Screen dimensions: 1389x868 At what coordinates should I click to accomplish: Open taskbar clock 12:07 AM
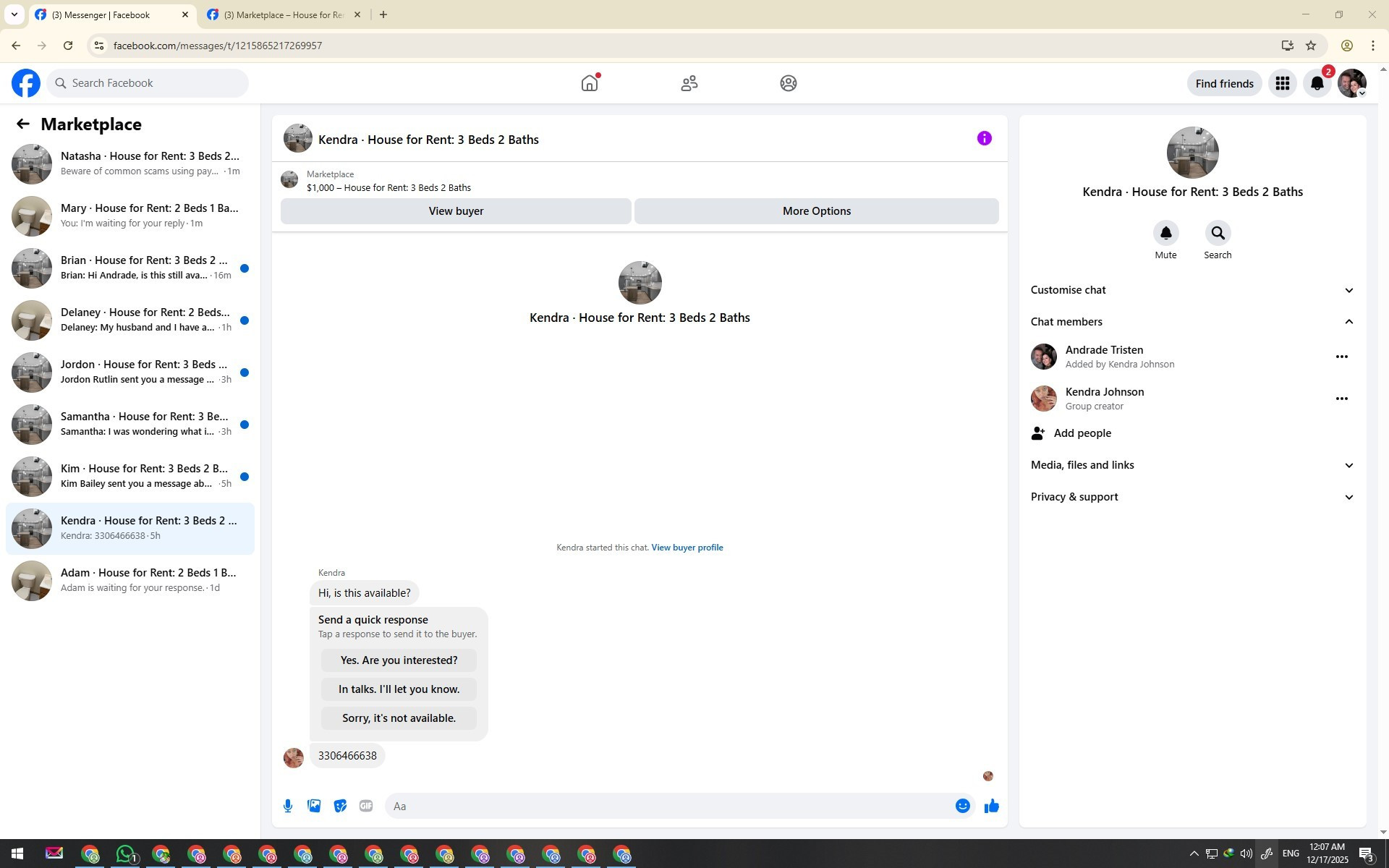pyautogui.click(x=1327, y=854)
